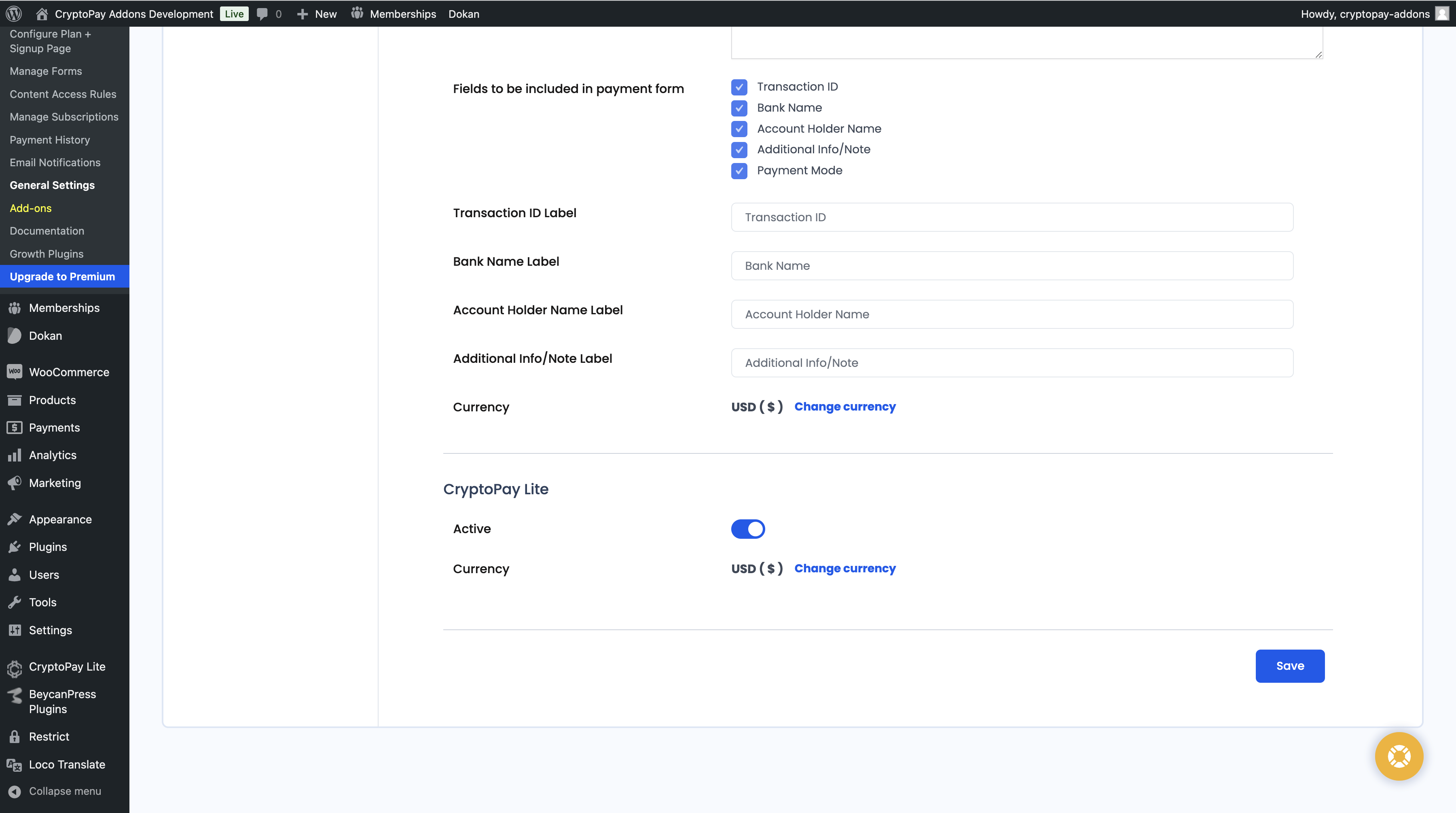Uncheck the Bank Name field checkbox
The height and width of the screenshot is (813, 1456).
point(739,108)
